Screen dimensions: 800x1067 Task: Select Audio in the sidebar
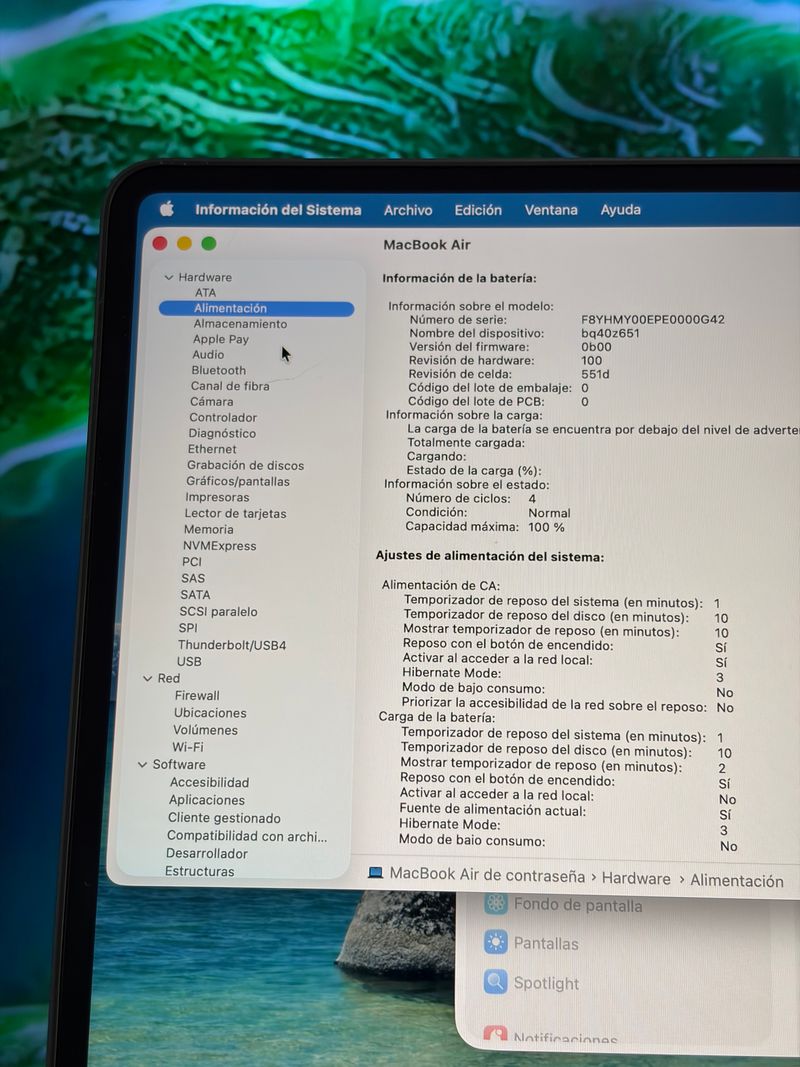click(x=207, y=355)
